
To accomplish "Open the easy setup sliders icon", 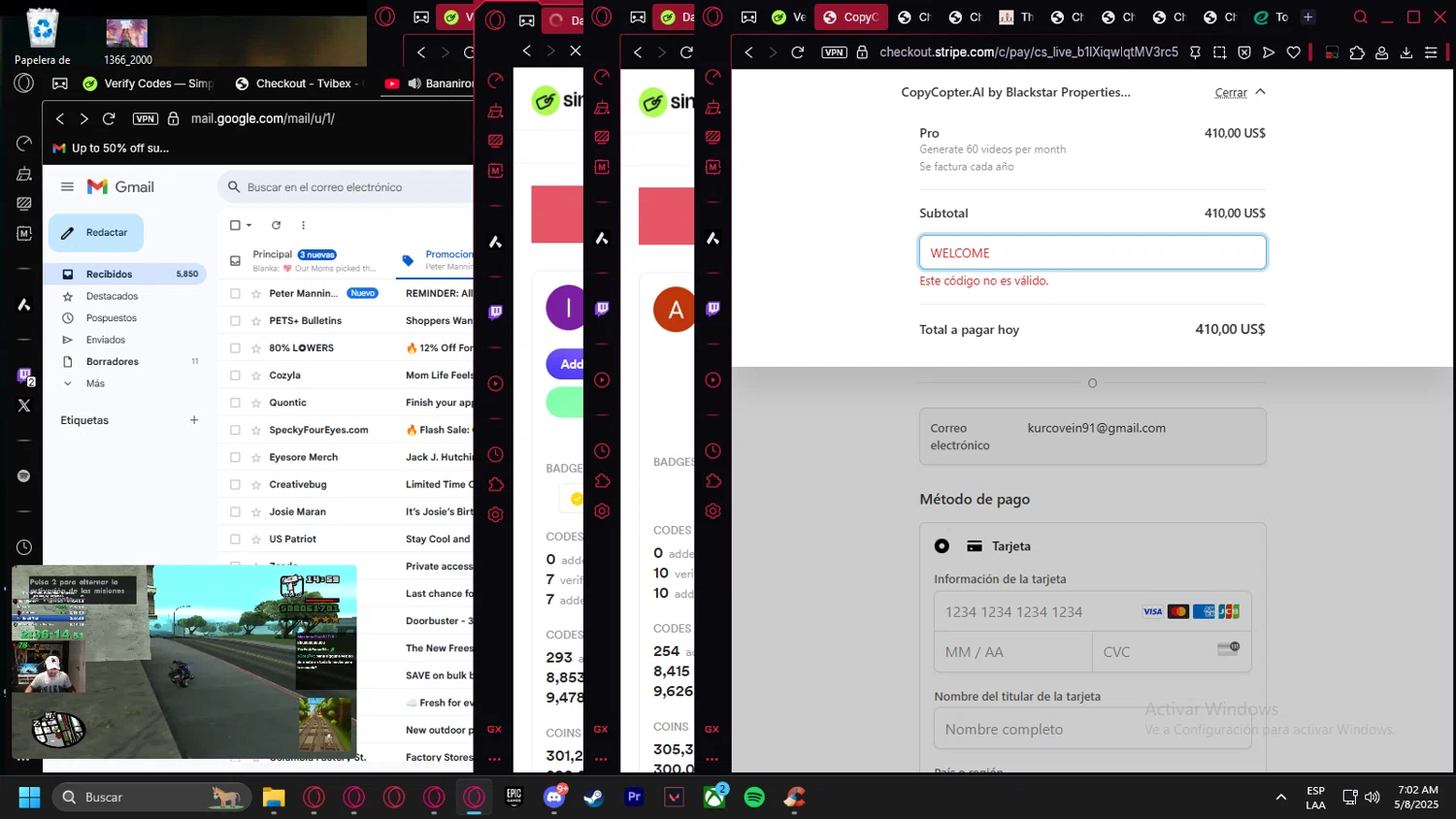I will [1431, 52].
